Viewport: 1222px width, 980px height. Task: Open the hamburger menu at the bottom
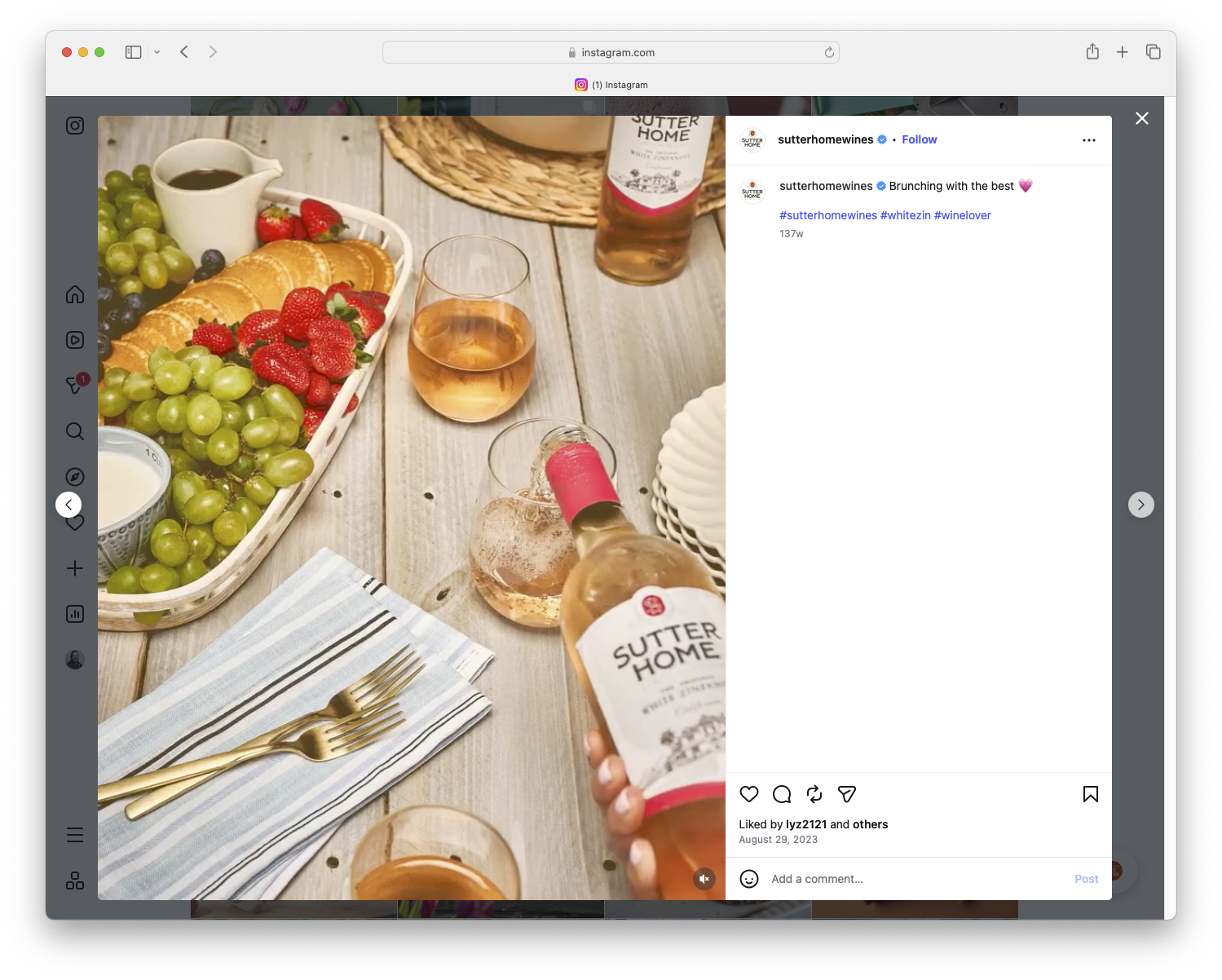tap(74, 834)
